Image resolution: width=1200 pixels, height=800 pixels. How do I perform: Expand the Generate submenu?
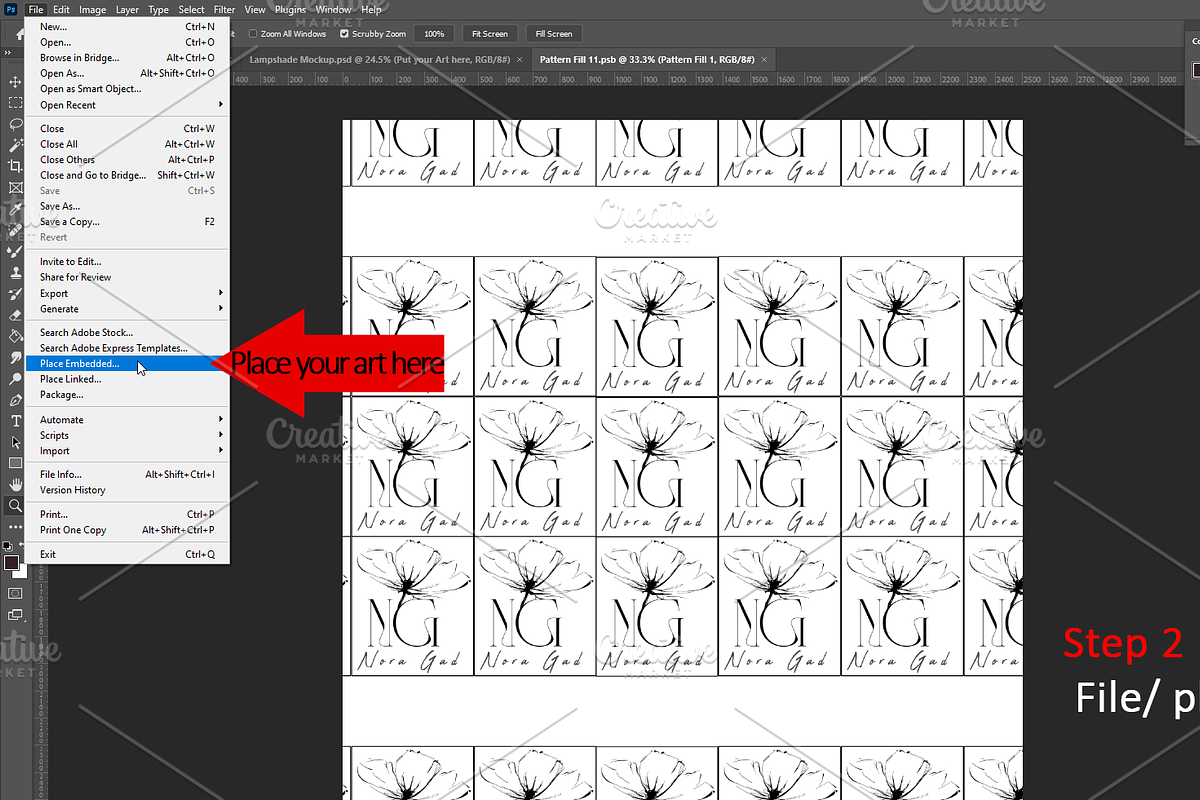tap(127, 309)
